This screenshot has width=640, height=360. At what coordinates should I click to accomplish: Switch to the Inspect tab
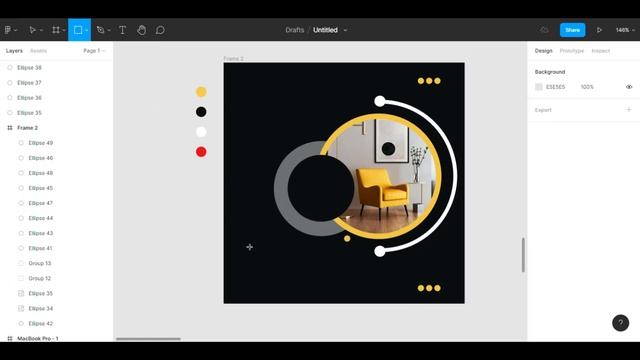click(x=600, y=51)
